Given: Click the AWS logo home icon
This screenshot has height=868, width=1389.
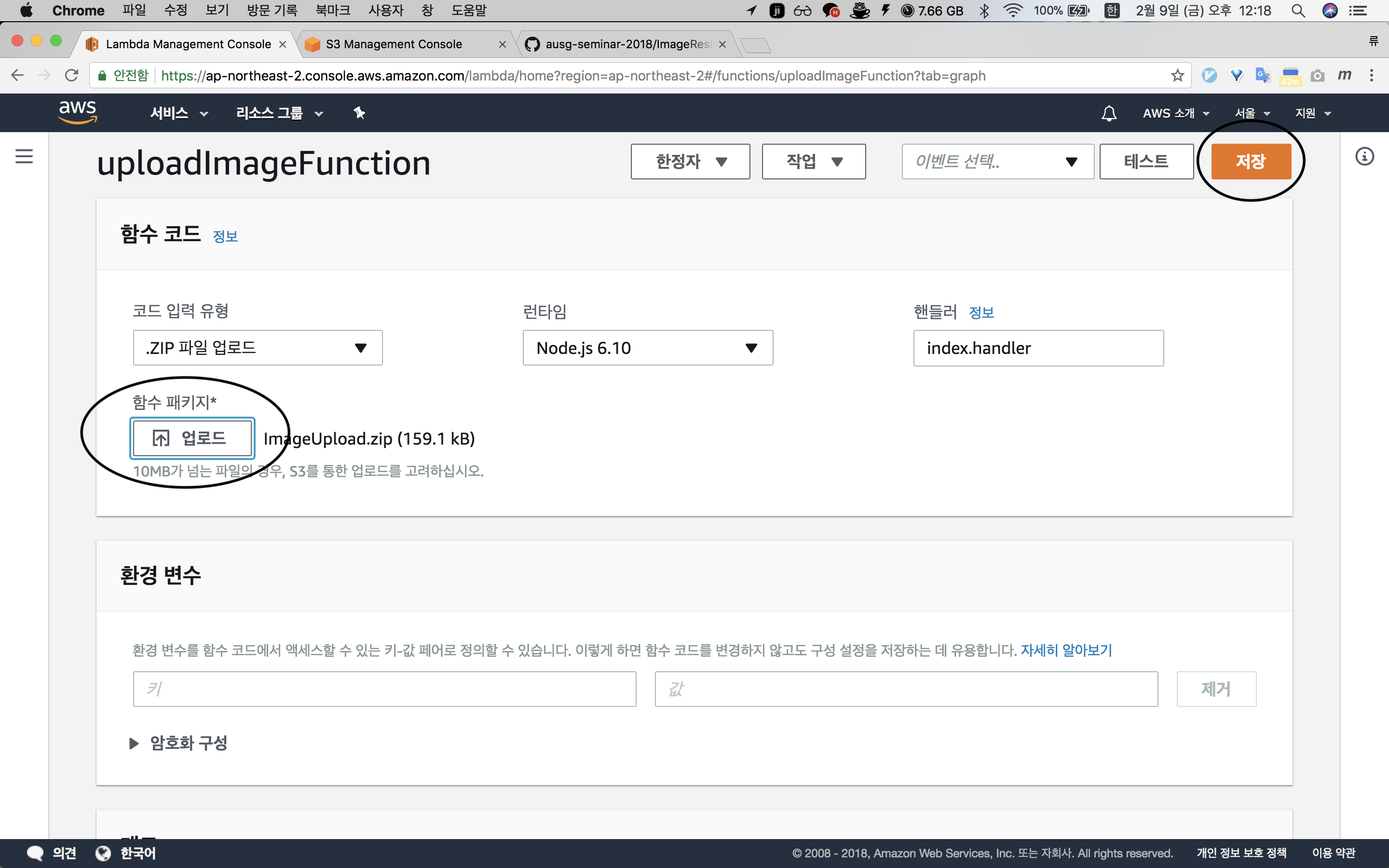Looking at the screenshot, I should click(78, 111).
